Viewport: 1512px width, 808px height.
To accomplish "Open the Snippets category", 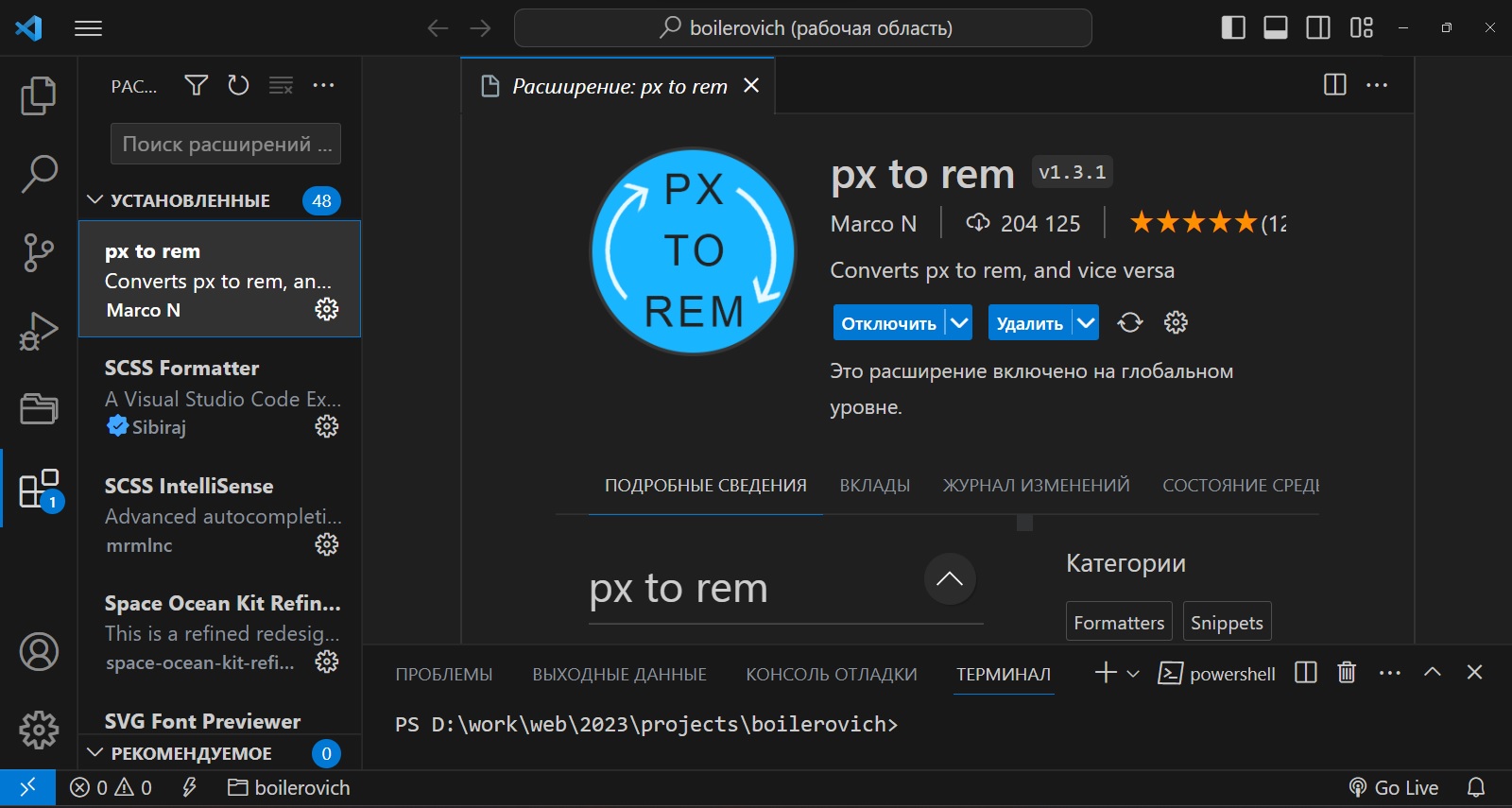I will pos(1227,622).
